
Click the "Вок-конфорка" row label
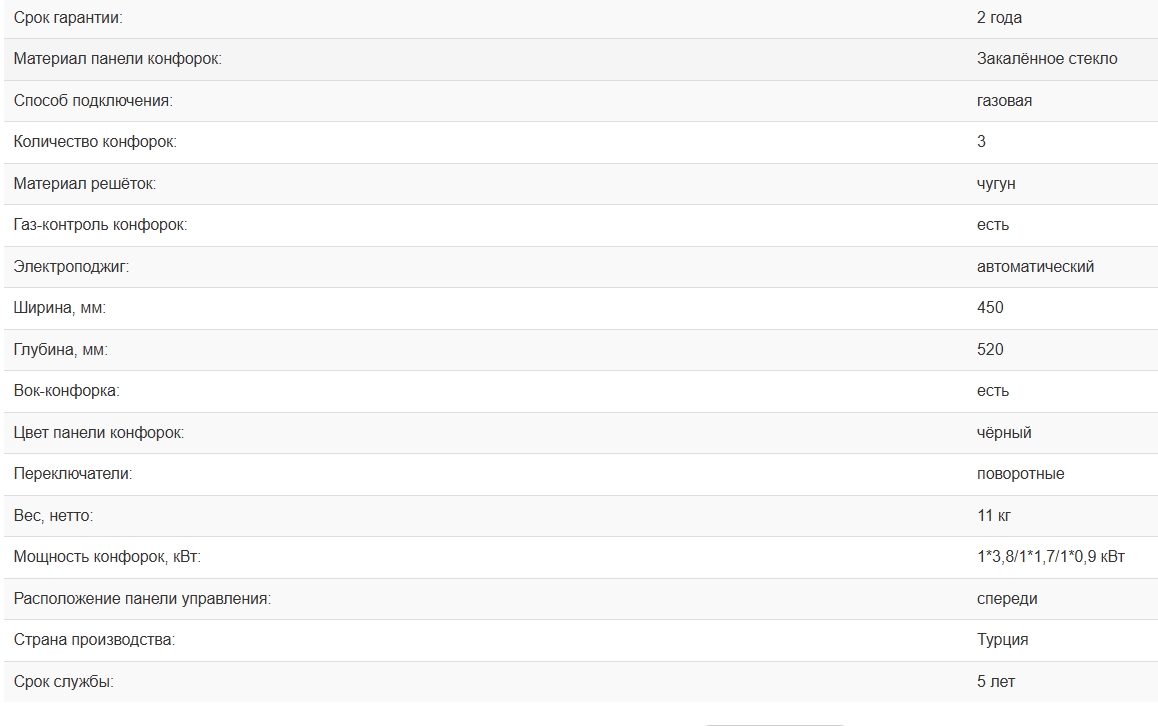point(66,391)
